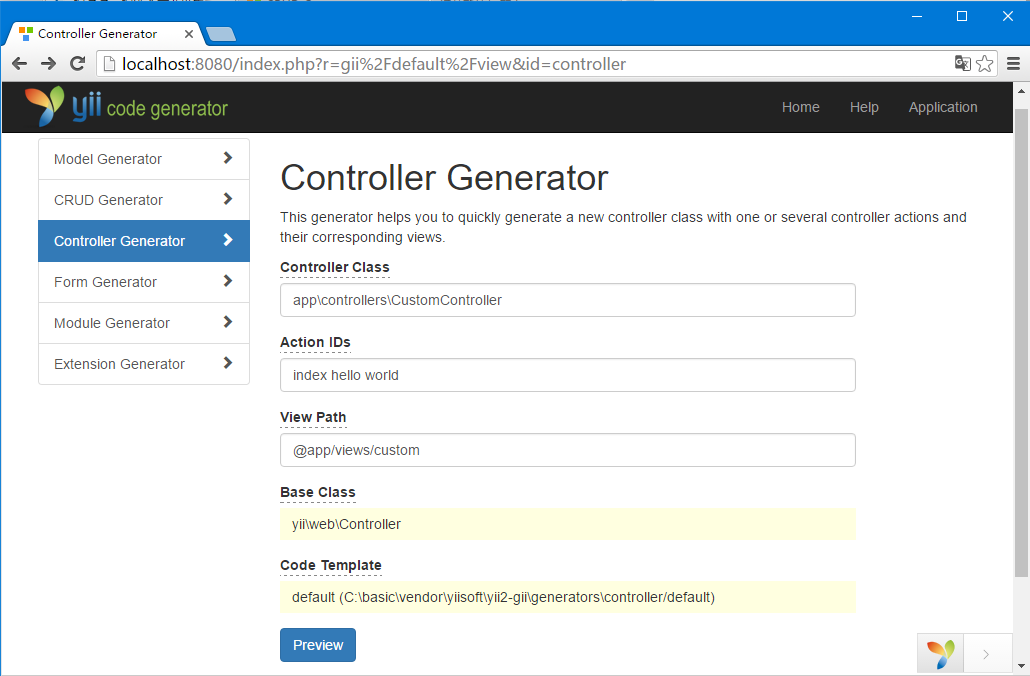Click the page icon in the address bar
1030x676 pixels.
click(x=110, y=64)
